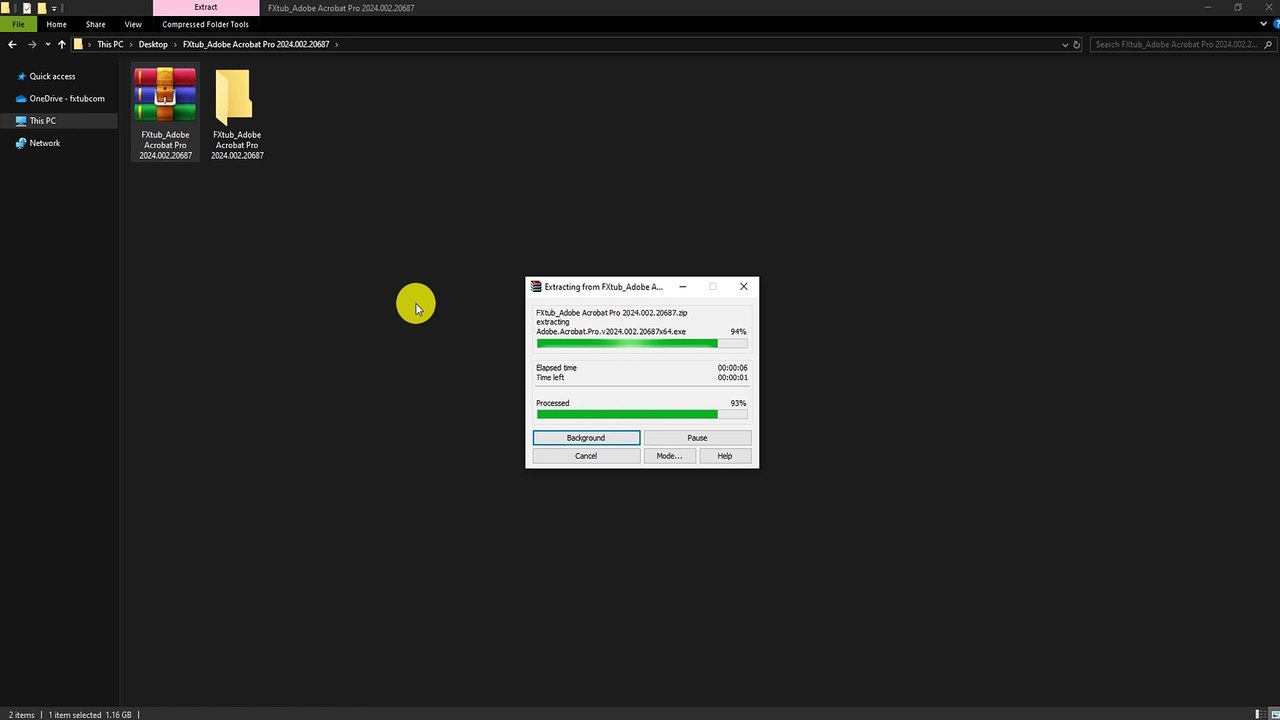Click FXtub_Adobe Acrobat Pro breadcrumb segment
Viewport: 1280px width, 720px height.
(256, 44)
